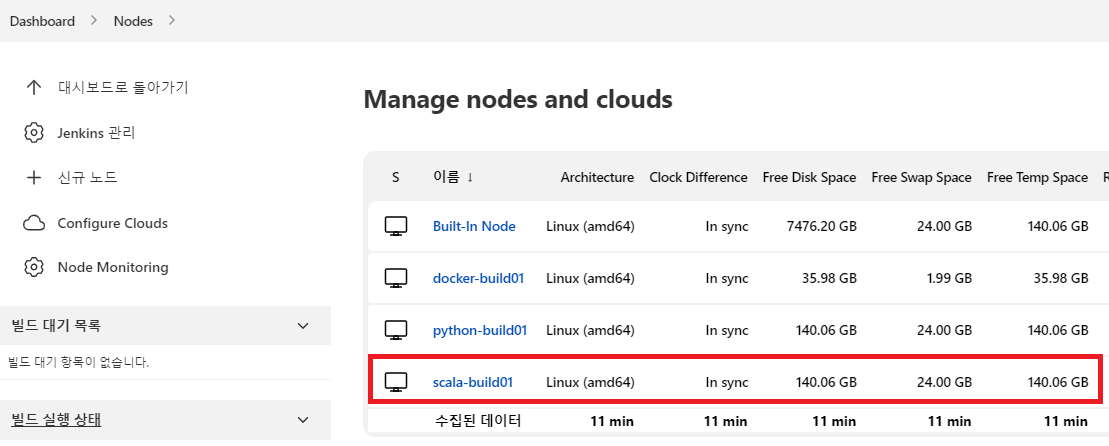Screen dimensions: 1109x446
Task: Click Linux (amd64) in the scala-build01 row
Action: pos(590,382)
